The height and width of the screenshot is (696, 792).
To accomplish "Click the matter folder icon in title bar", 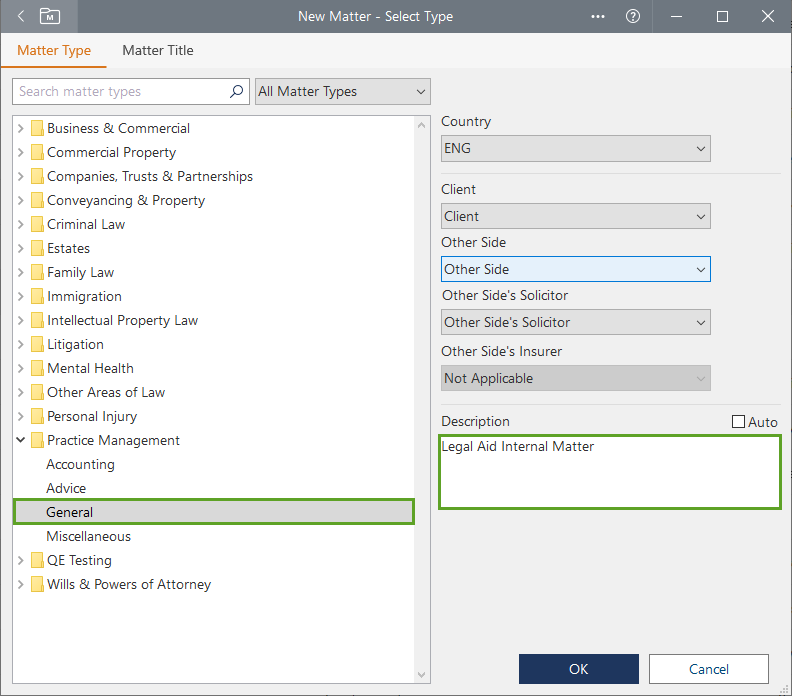I will click(x=49, y=16).
